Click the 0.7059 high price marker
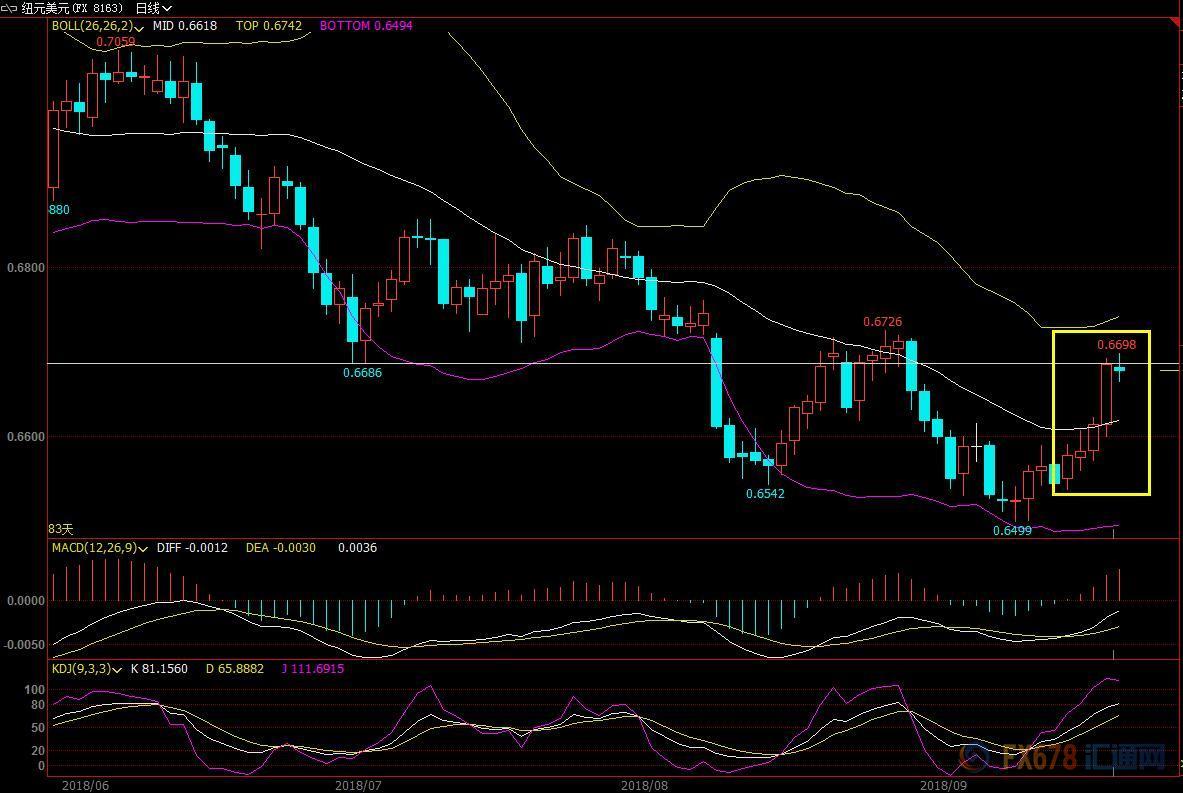This screenshot has height=793, width=1183. (x=116, y=42)
